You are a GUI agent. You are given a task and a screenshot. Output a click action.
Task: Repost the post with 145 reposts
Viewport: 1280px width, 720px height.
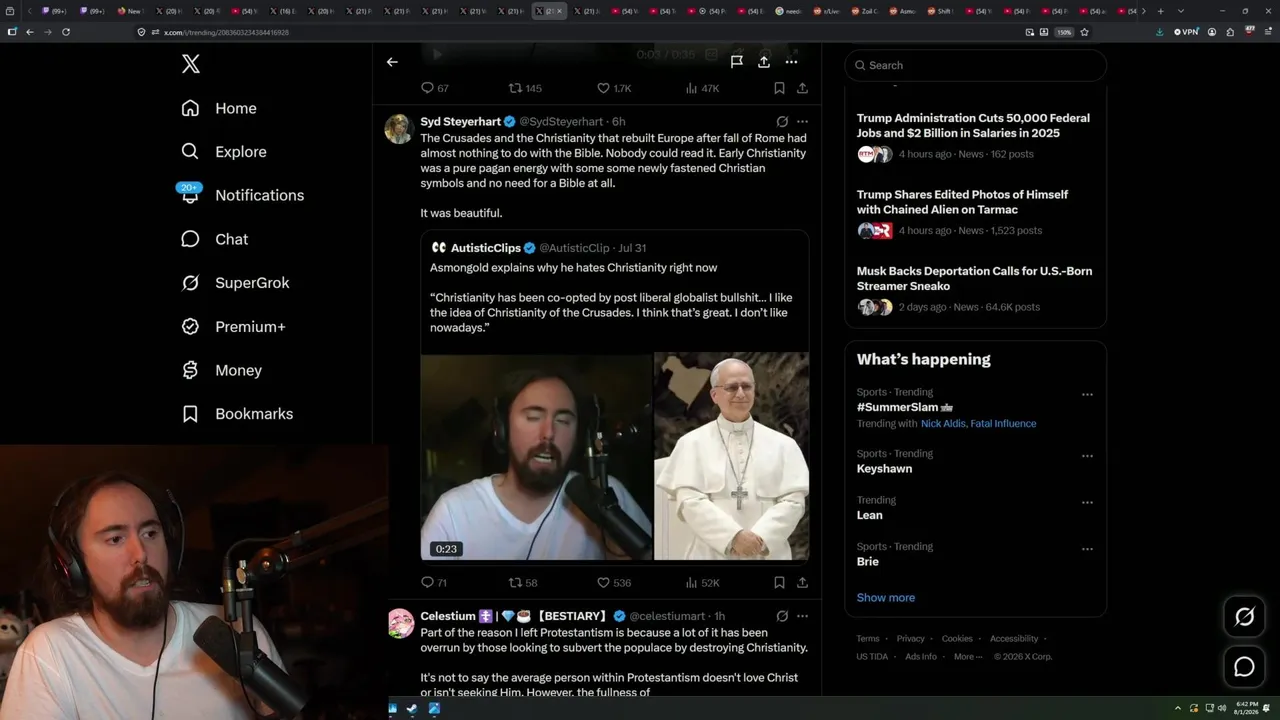(525, 88)
